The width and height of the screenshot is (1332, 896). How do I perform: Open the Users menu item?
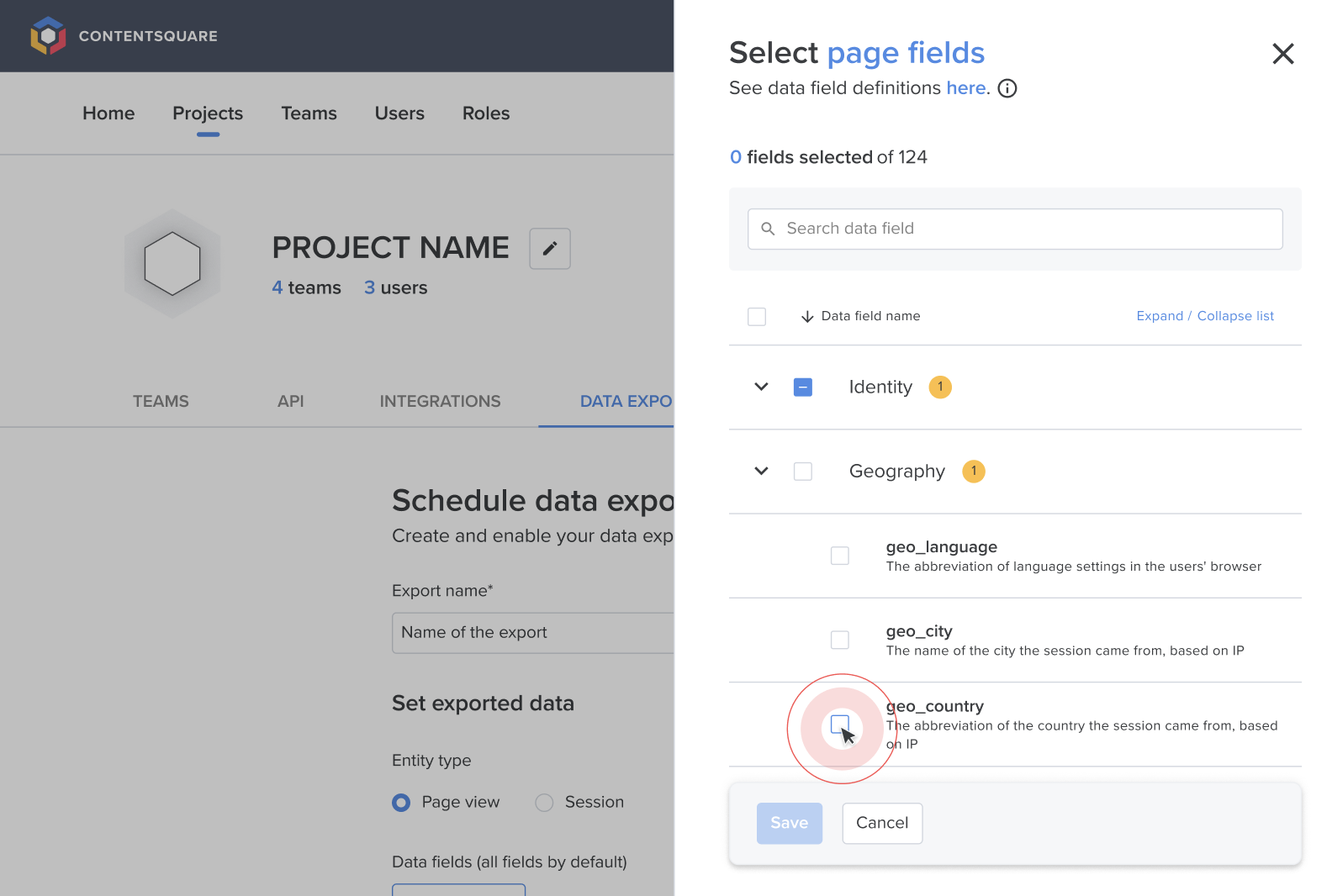coord(399,113)
